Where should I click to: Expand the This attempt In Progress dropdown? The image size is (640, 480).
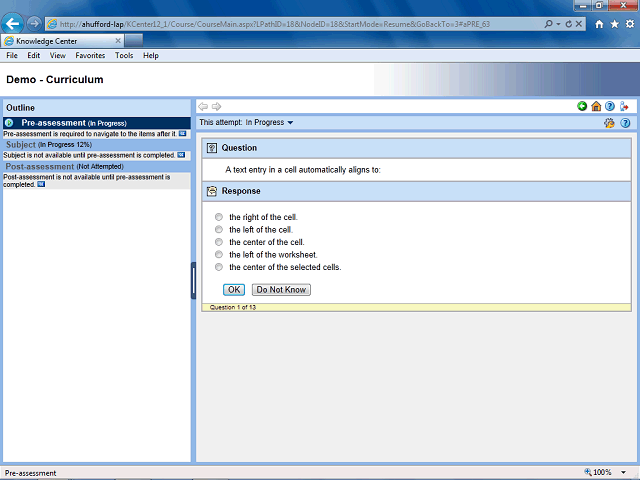click(x=290, y=122)
